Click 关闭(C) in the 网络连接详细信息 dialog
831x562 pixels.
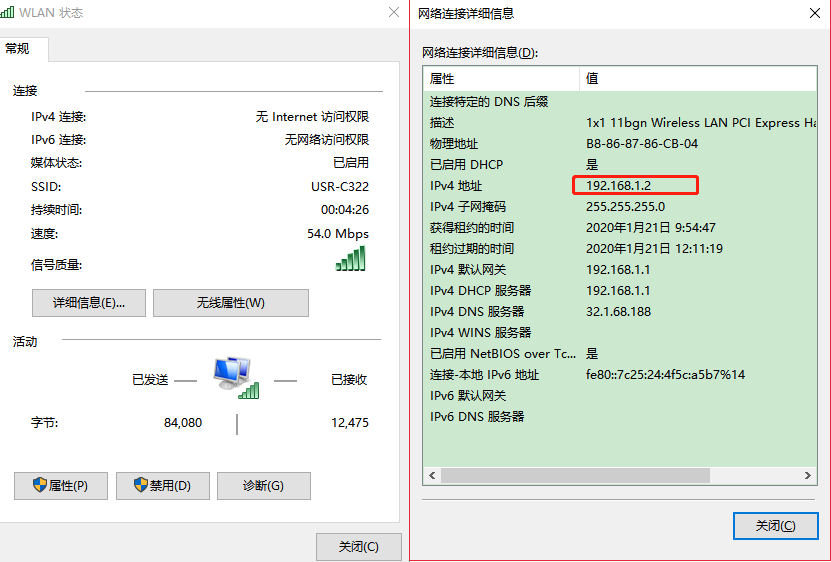click(775, 526)
